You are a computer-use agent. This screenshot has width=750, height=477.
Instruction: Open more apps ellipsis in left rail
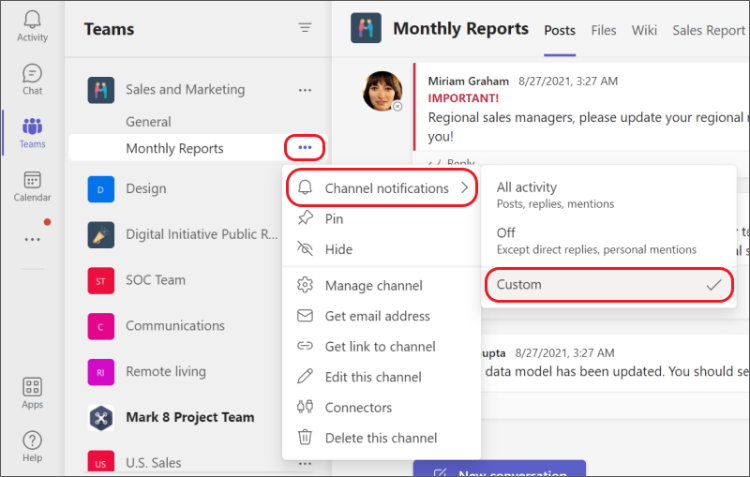coord(32,239)
